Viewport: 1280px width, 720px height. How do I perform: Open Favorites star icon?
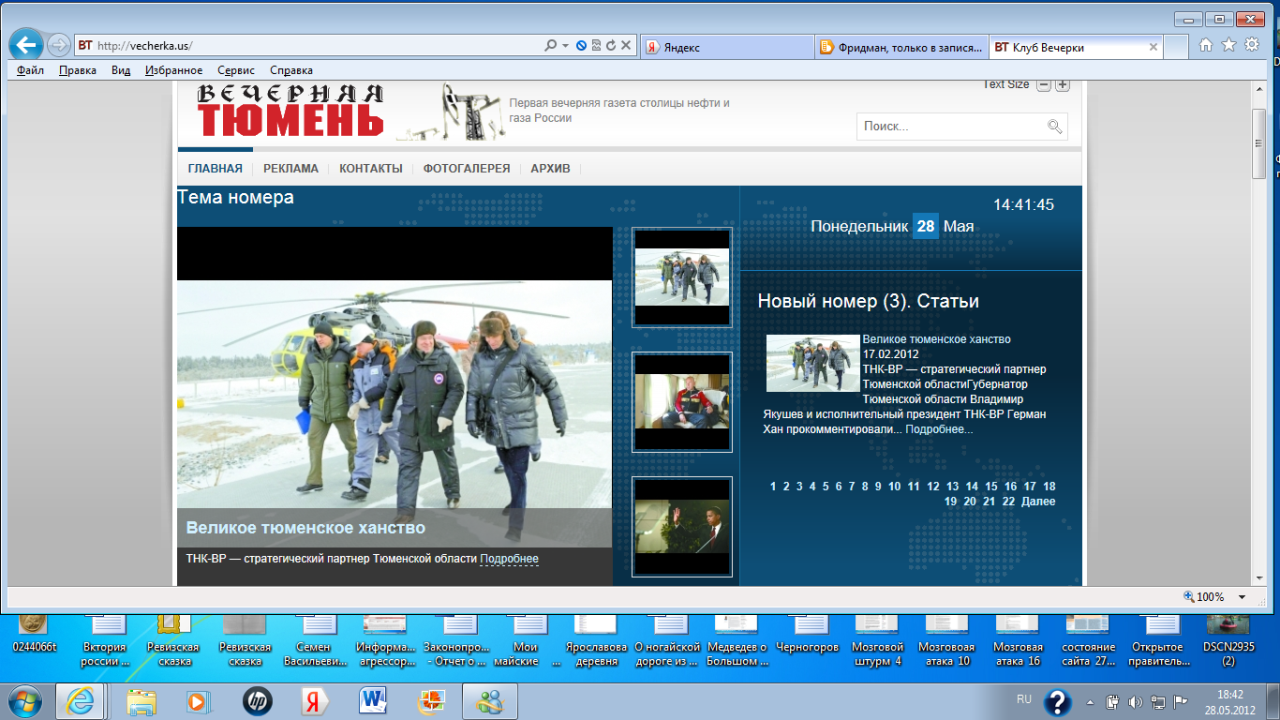tap(1228, 45)
